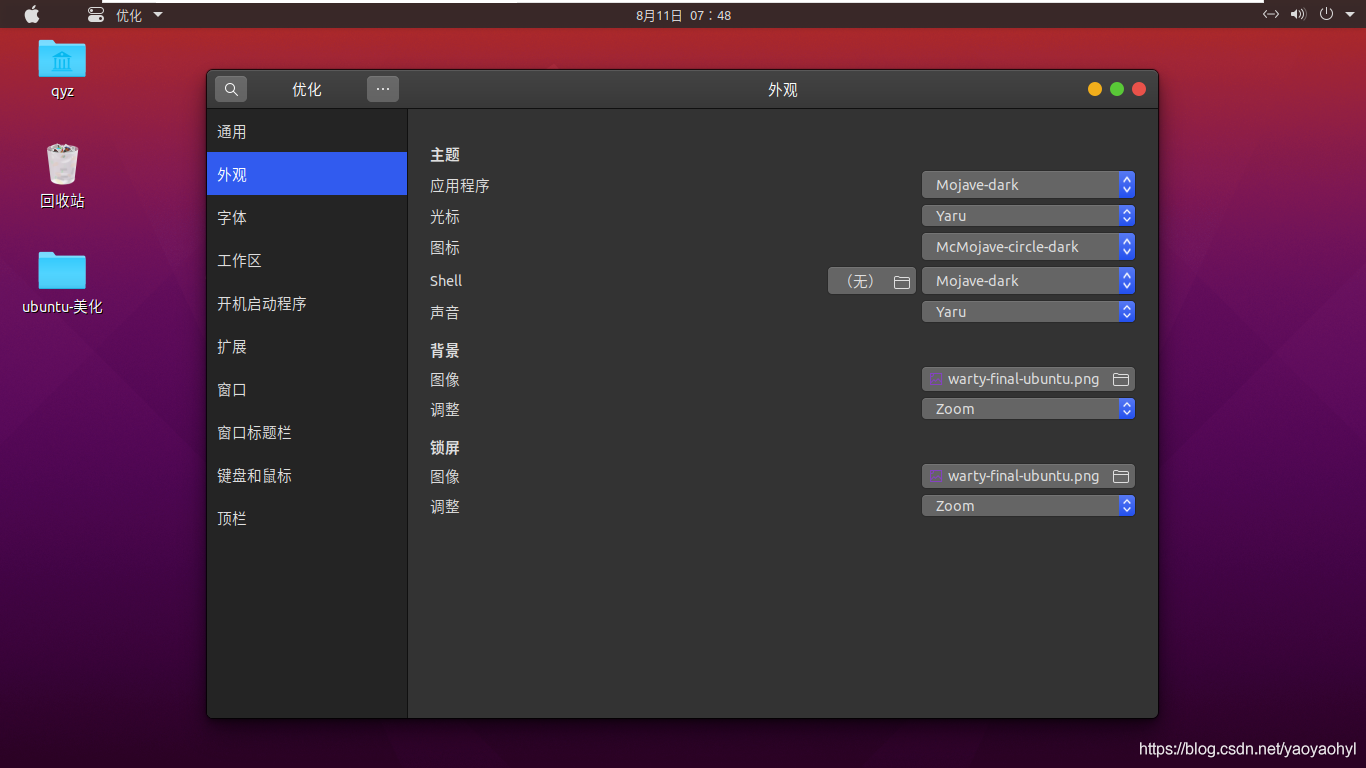1366x768 pixels.
Task: Open the 窗口 section
Action: point(307,389)
